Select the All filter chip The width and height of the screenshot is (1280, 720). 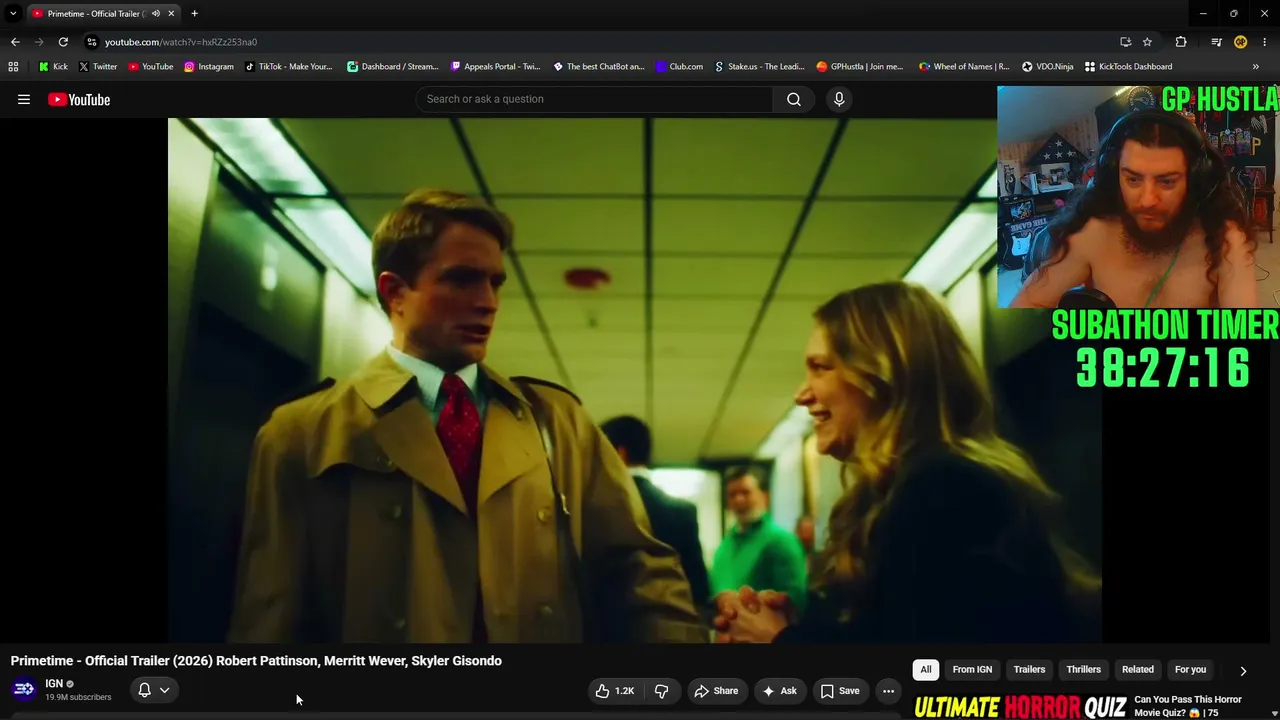pyautogui.click(x=926, y=670)
